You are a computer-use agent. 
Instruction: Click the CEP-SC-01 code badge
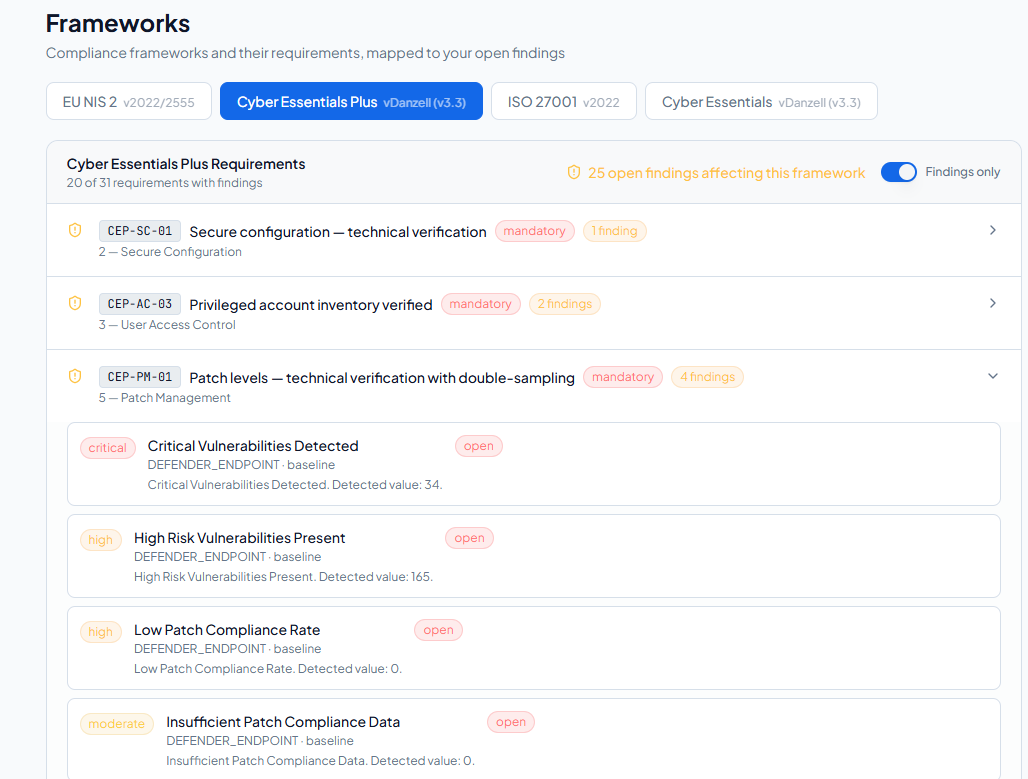click(x=140, y=231)
